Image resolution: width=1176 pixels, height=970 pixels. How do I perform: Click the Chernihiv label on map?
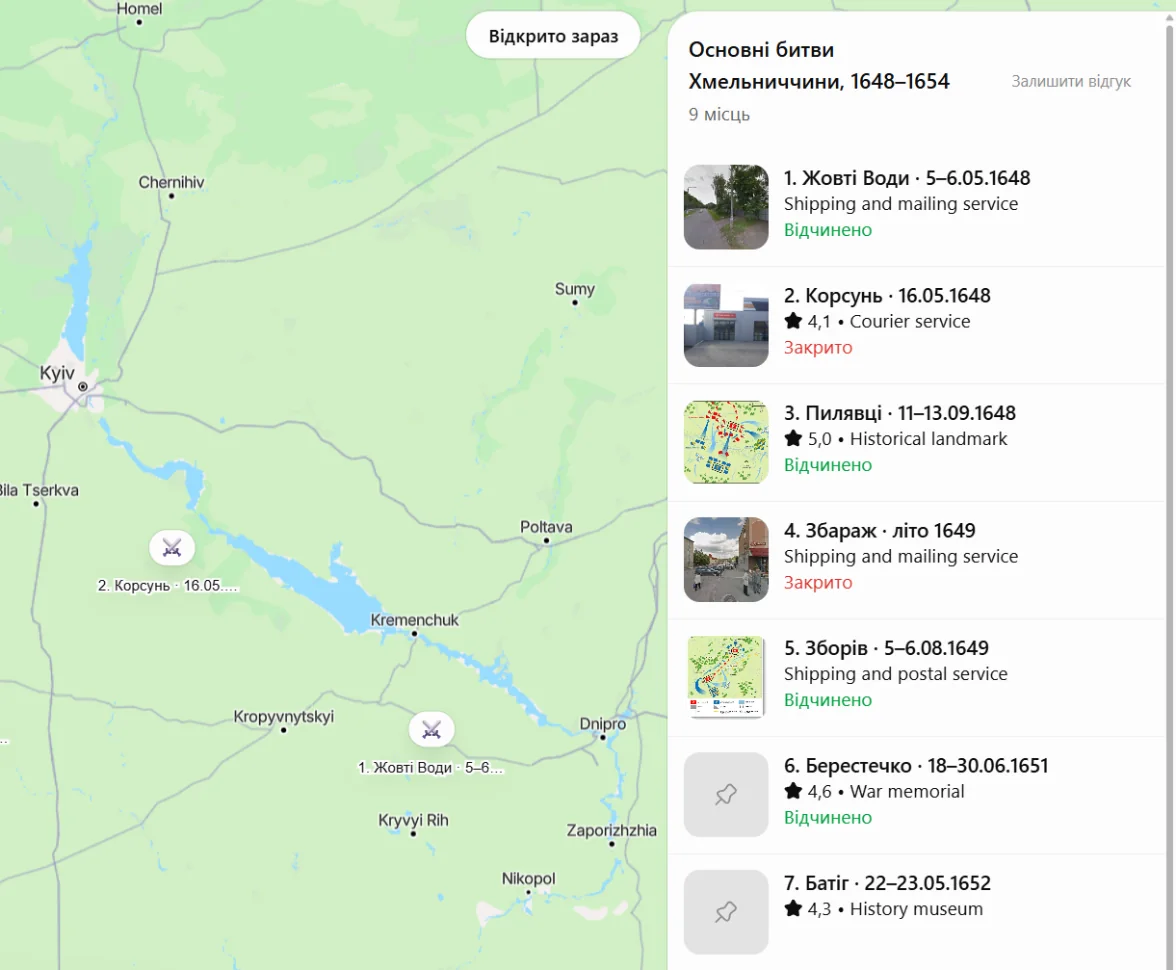point(171,182)
